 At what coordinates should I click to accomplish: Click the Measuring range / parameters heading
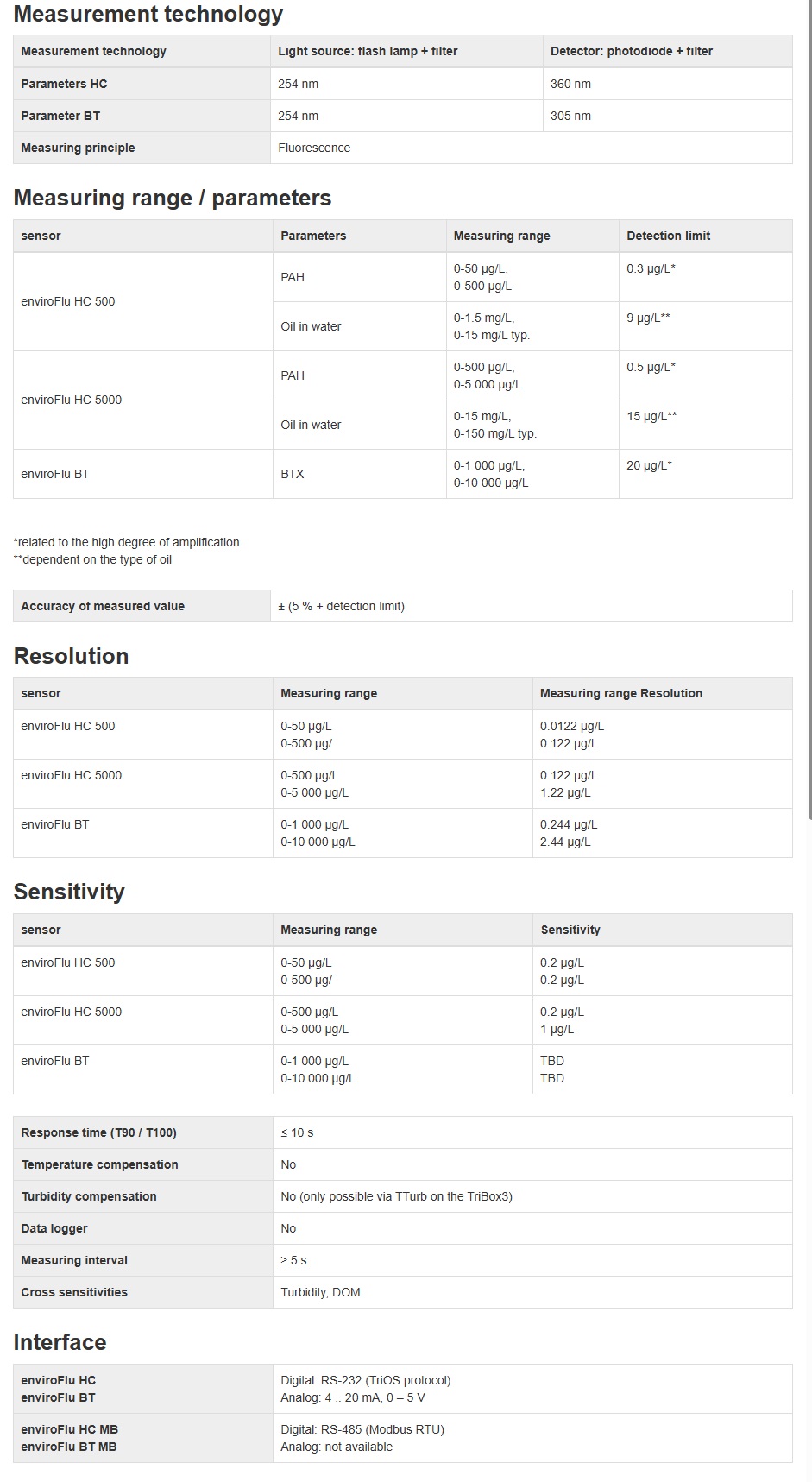pyautogui.click(x=173, y=198)
